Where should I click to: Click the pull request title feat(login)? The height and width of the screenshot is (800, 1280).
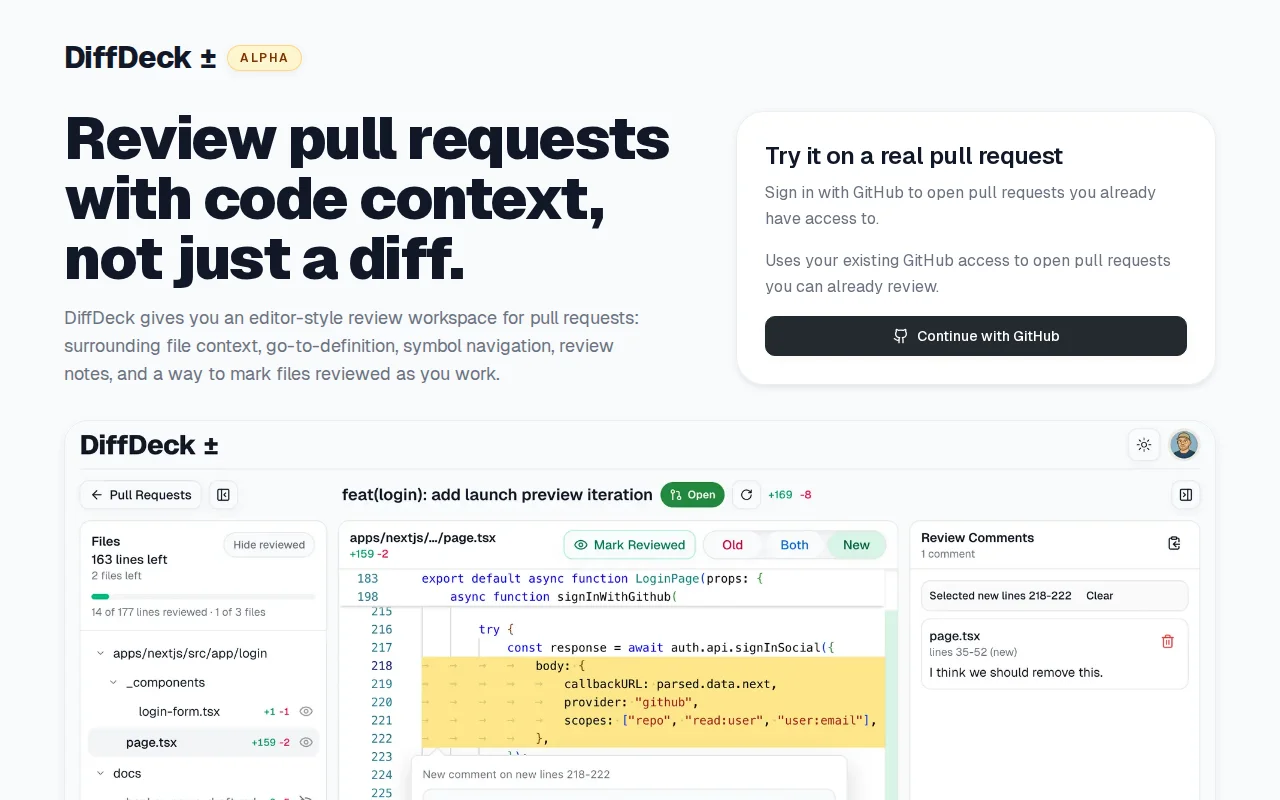pyautogui.click(x=497, y=495)
